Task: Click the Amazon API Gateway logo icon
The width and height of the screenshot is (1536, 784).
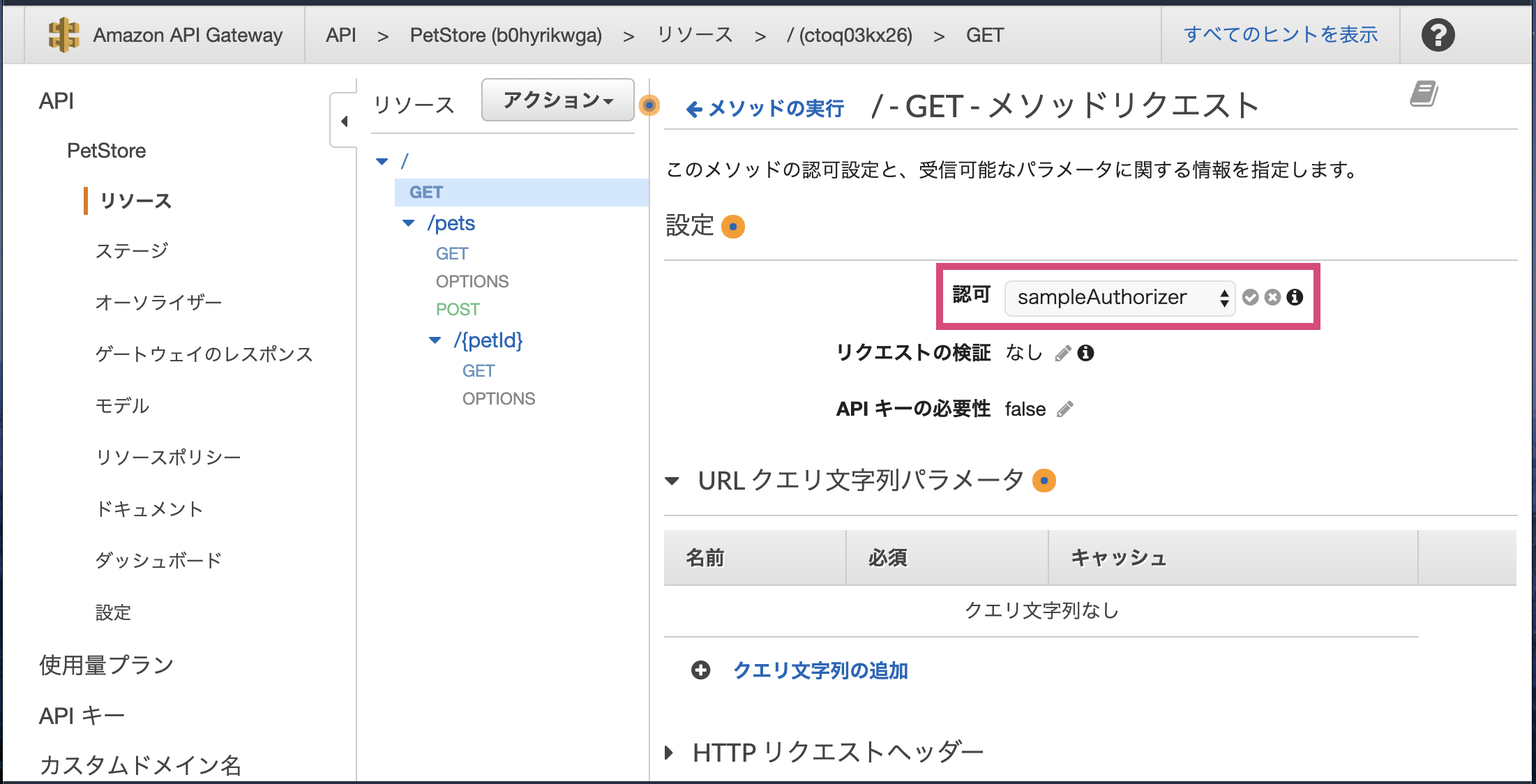Action: 63,35
